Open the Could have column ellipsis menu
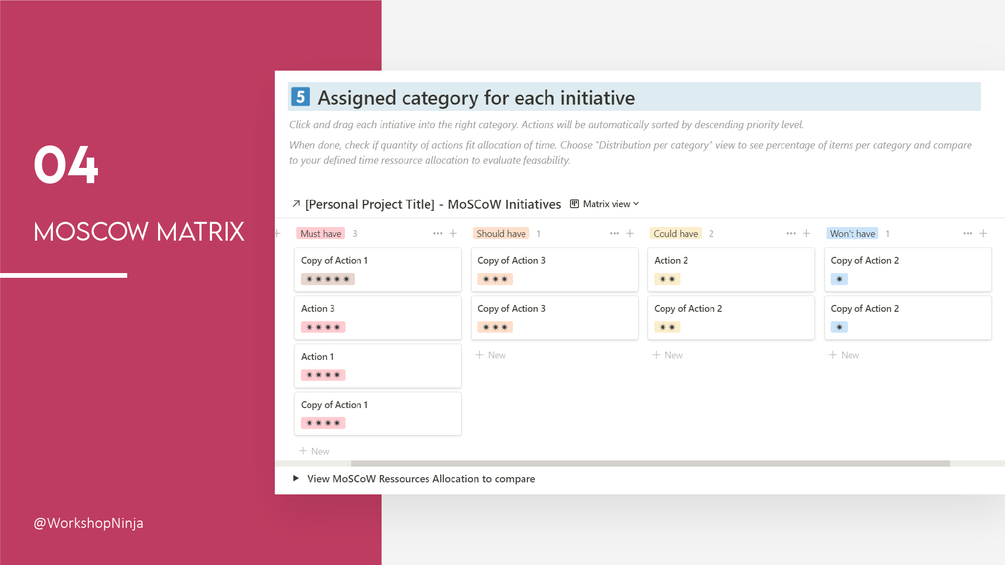Viewport: 1005px width, 565px height. point(791,234)
